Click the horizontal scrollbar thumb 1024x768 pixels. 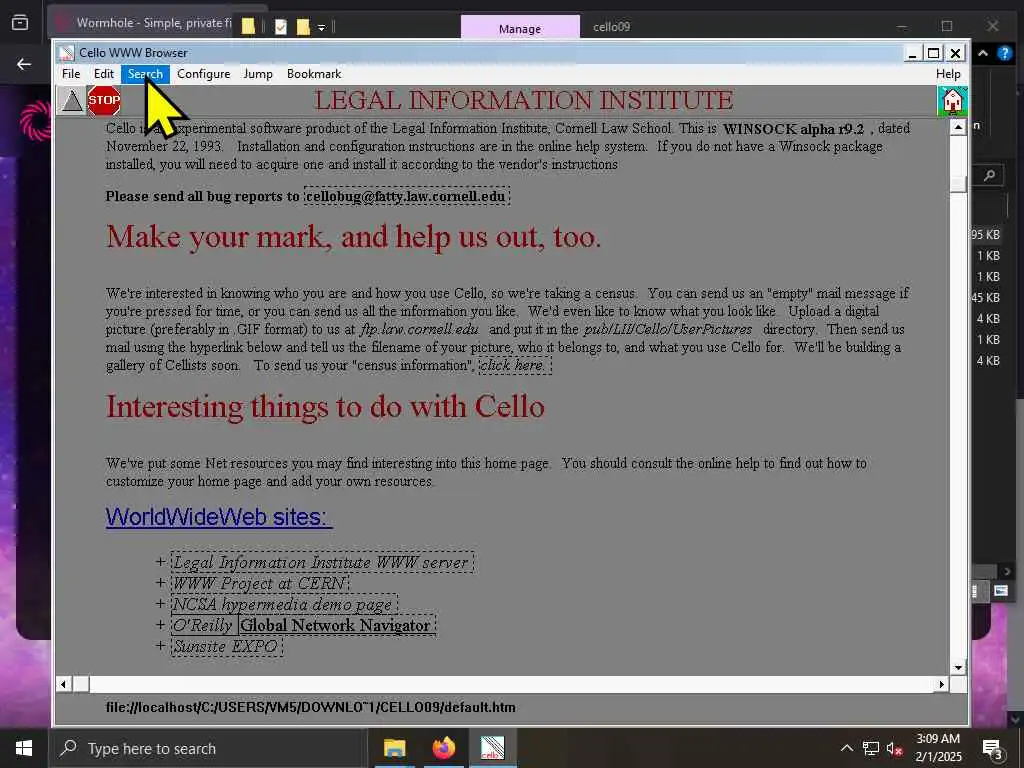click(80, 684)
